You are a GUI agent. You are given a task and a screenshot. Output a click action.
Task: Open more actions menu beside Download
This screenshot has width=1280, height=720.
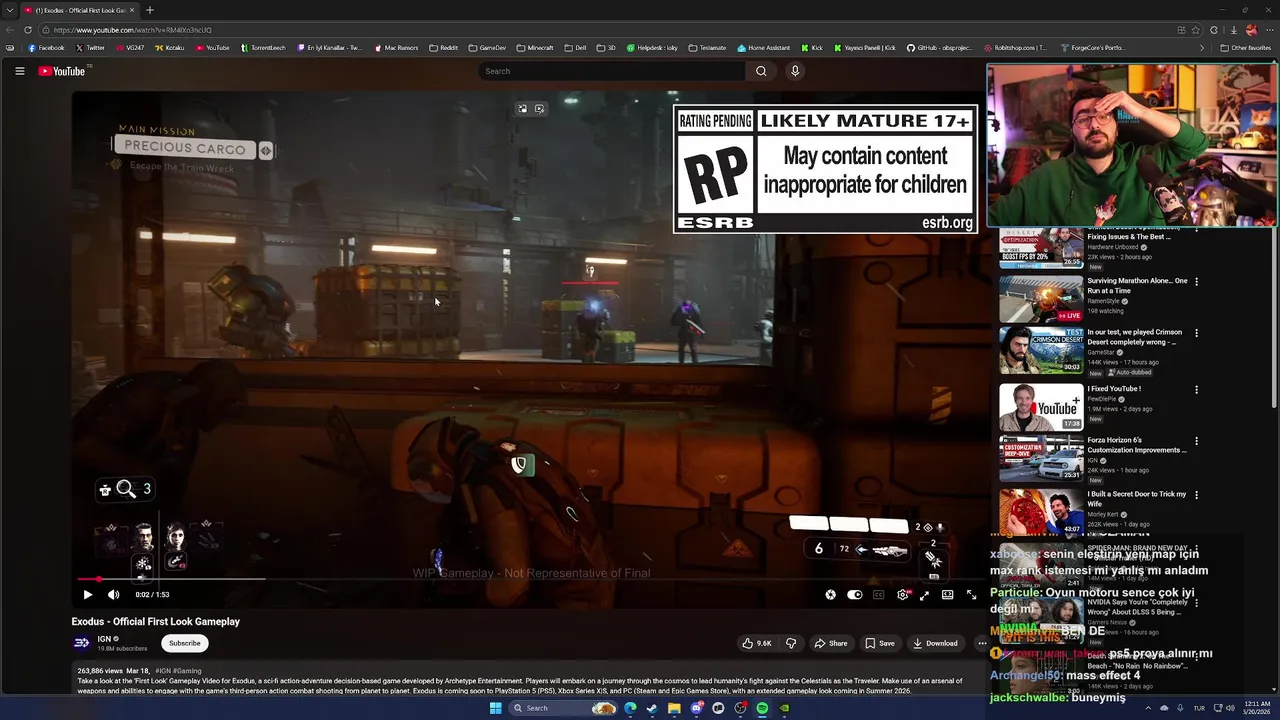(981, 643)
